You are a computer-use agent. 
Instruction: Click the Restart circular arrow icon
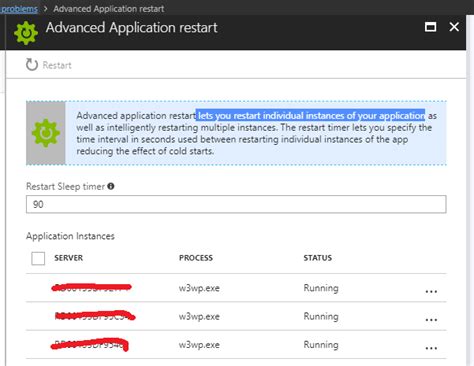click(32, 65)
